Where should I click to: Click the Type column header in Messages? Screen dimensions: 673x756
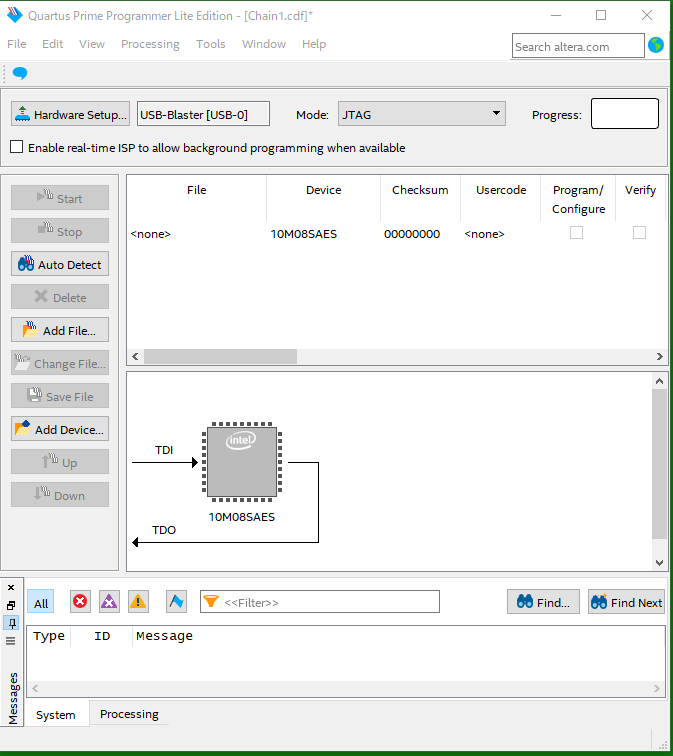pos(49,636)
